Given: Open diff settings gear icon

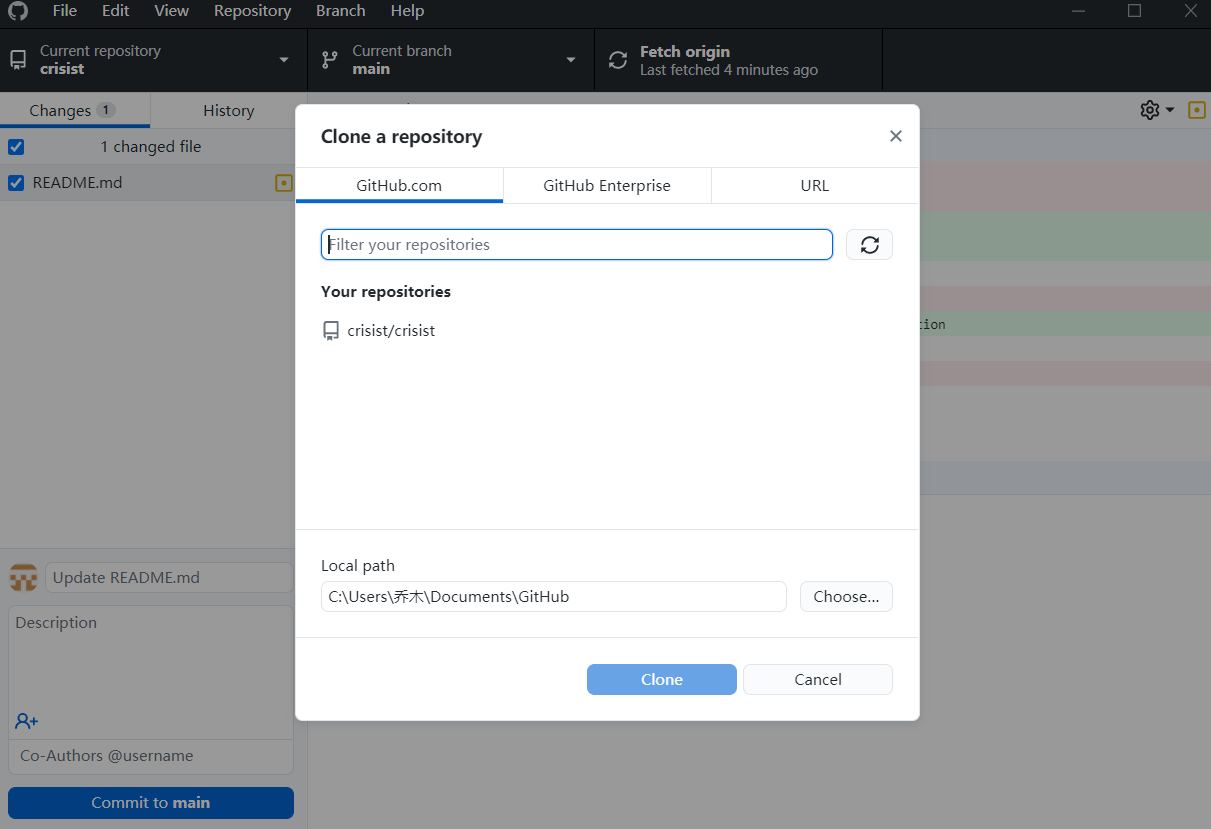Looking at the screenshot, I should coord(1150,110).
